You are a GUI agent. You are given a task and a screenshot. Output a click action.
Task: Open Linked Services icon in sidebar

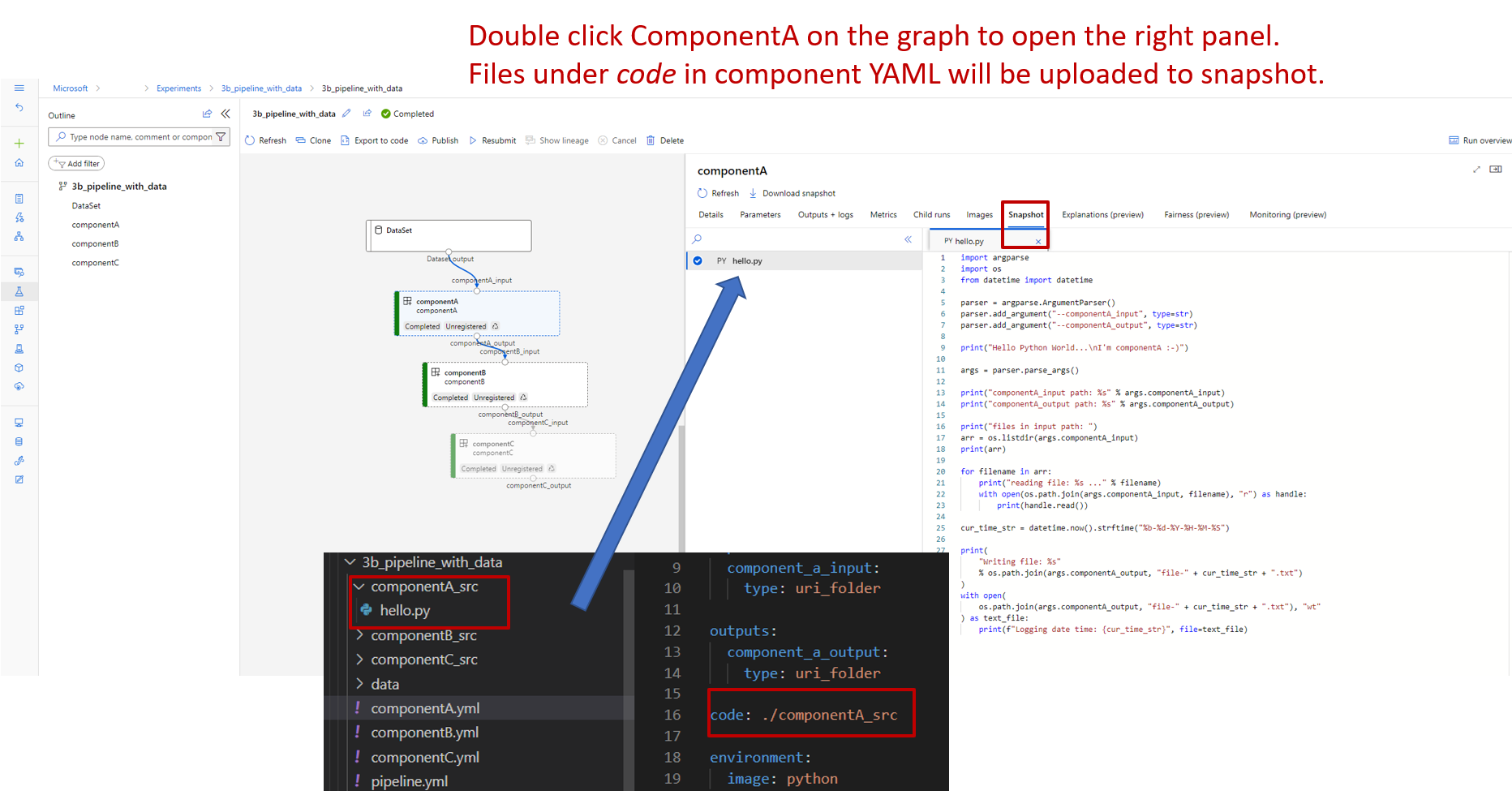(19, 461)
